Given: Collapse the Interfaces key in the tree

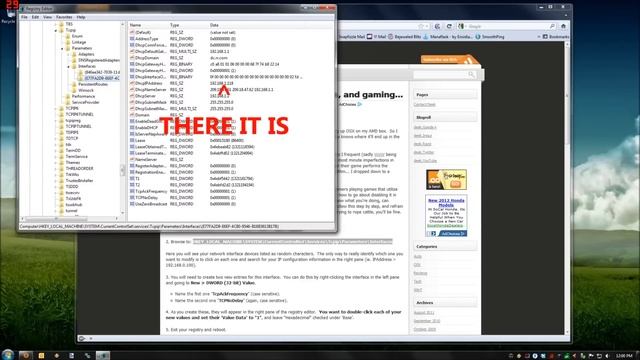Looking at the screenshot, I should pos(69,66).
